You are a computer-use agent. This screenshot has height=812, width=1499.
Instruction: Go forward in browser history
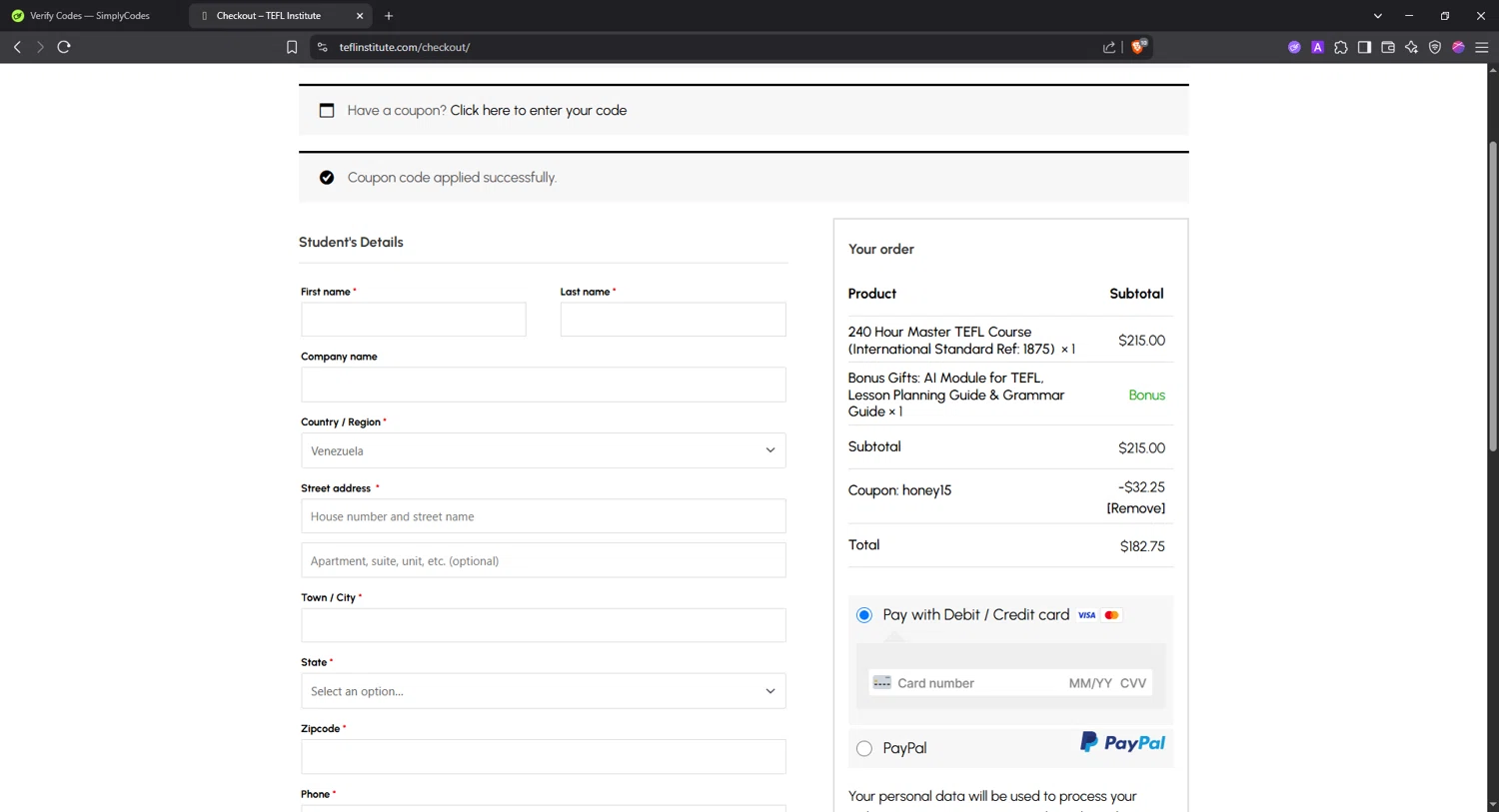[40, 47]
